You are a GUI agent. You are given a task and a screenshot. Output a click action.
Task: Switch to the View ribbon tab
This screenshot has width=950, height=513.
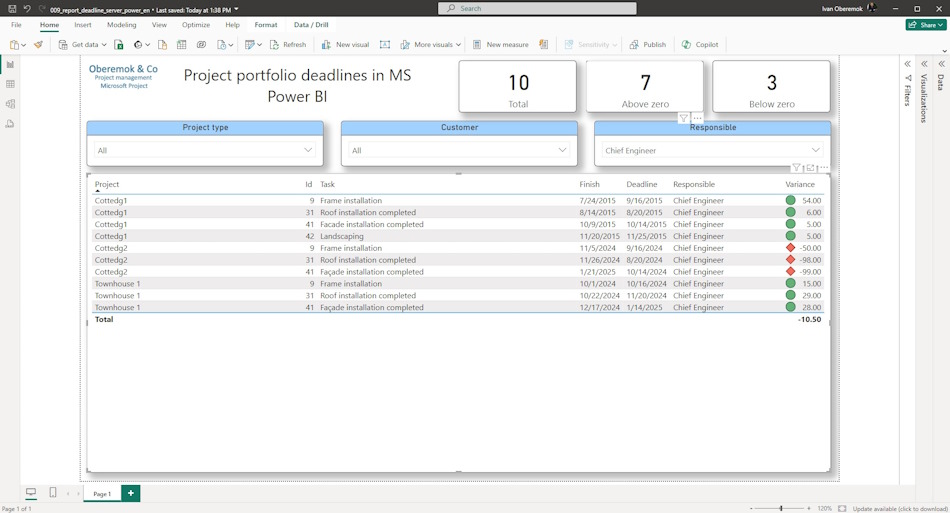(159, 25)
